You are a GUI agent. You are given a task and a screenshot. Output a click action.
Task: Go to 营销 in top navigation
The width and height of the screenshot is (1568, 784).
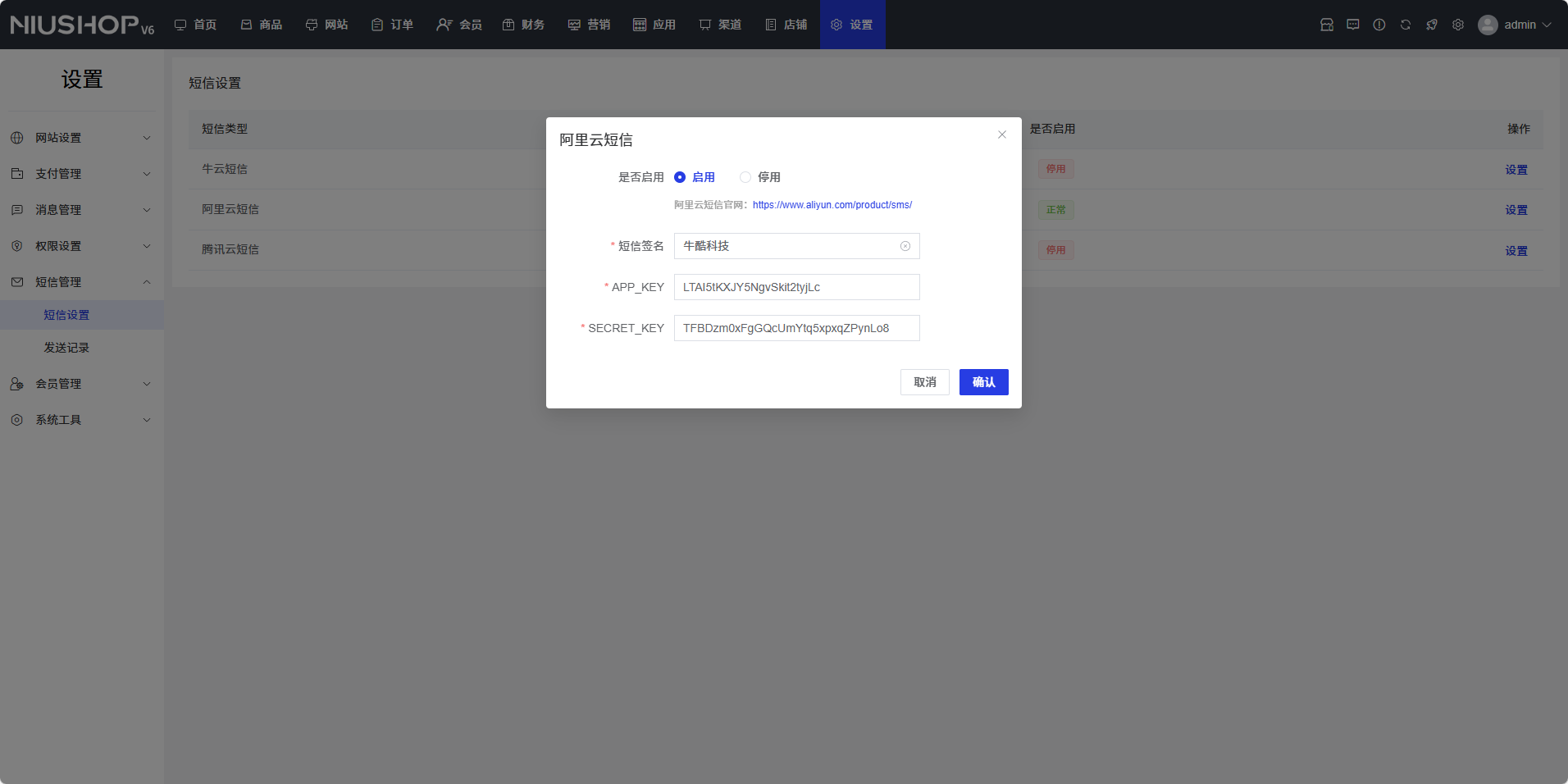point(589,25)
